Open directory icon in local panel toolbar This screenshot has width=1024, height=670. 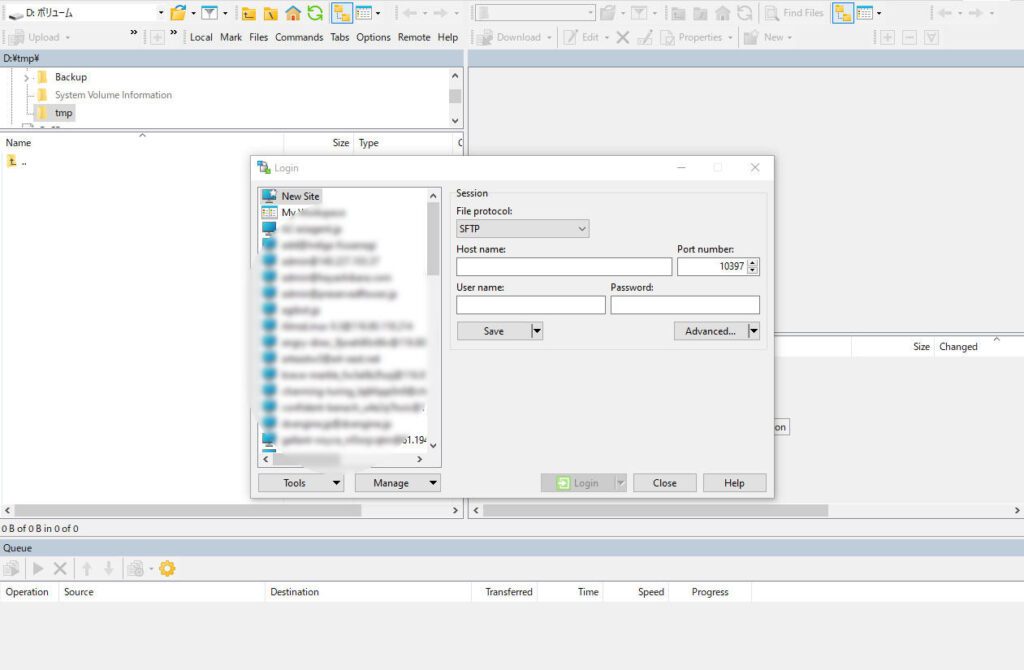(x=178, y=12)
